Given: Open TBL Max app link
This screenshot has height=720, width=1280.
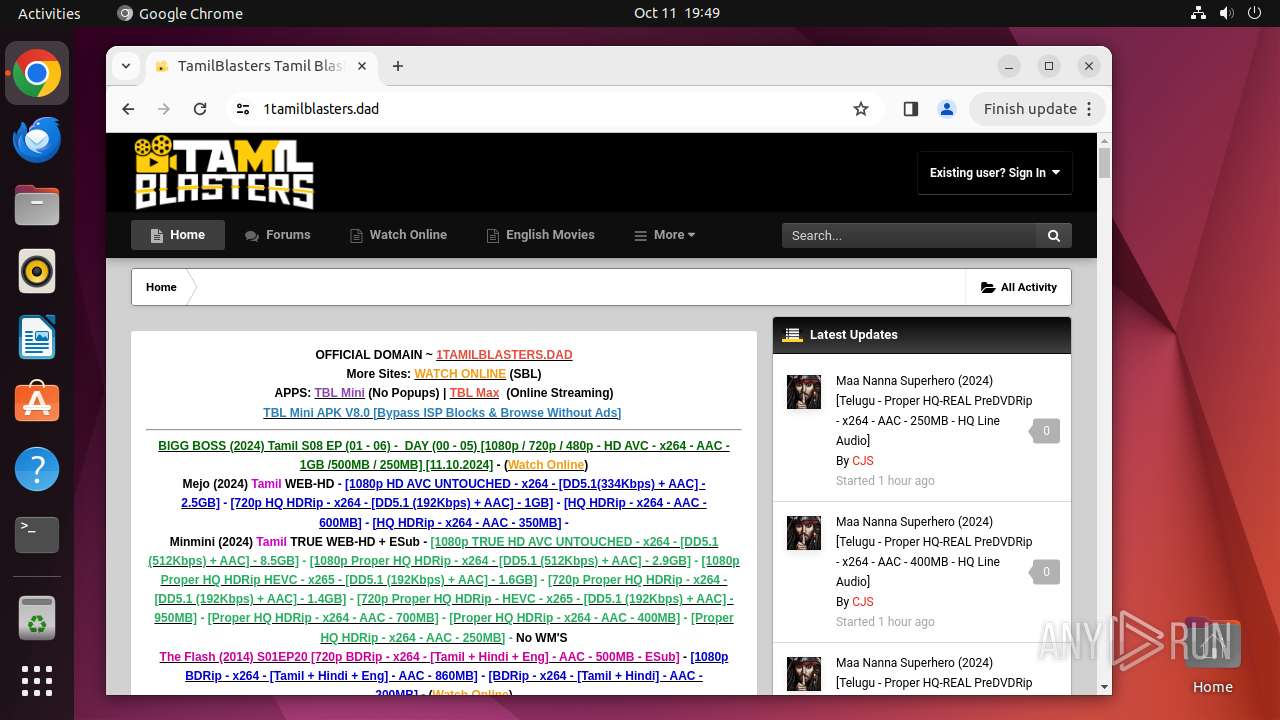Looking at the screenshot, I should pyautogui.click(x=474, y=393).
